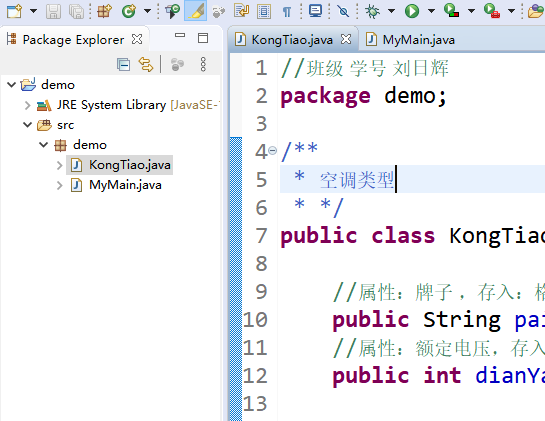Fold the Javadoc comment on line 4
545x421 pixels.
coord(273,151)
